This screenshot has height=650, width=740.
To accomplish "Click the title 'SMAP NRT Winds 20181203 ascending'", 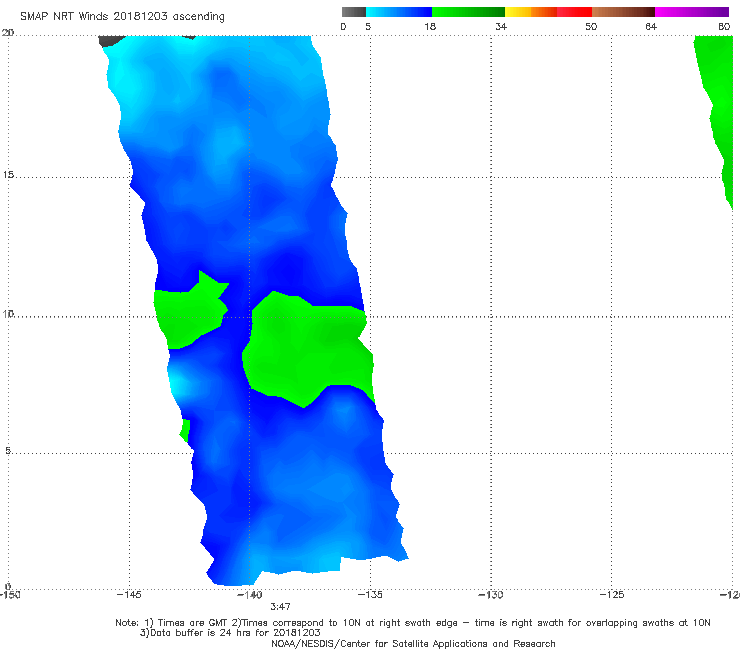I will [x=122, y=17].
